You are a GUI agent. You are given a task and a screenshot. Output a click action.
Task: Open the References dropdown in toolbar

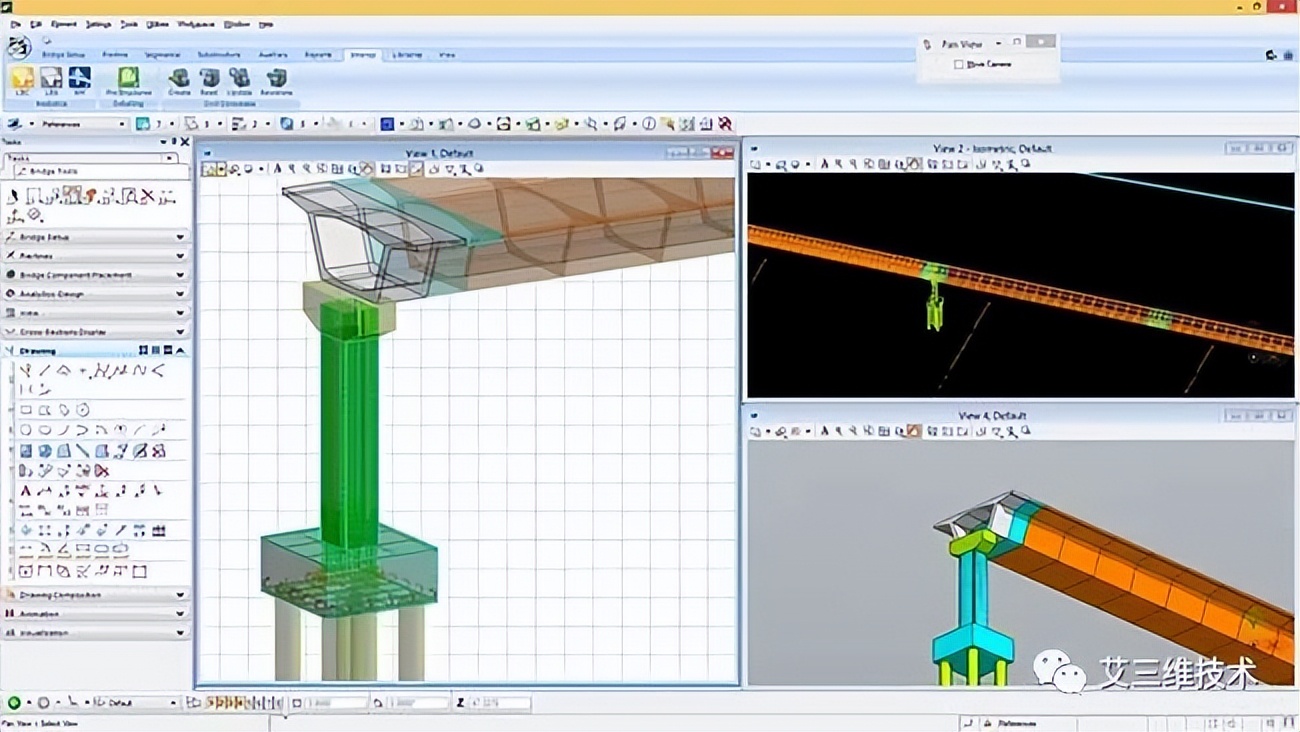tap(122, 124)
